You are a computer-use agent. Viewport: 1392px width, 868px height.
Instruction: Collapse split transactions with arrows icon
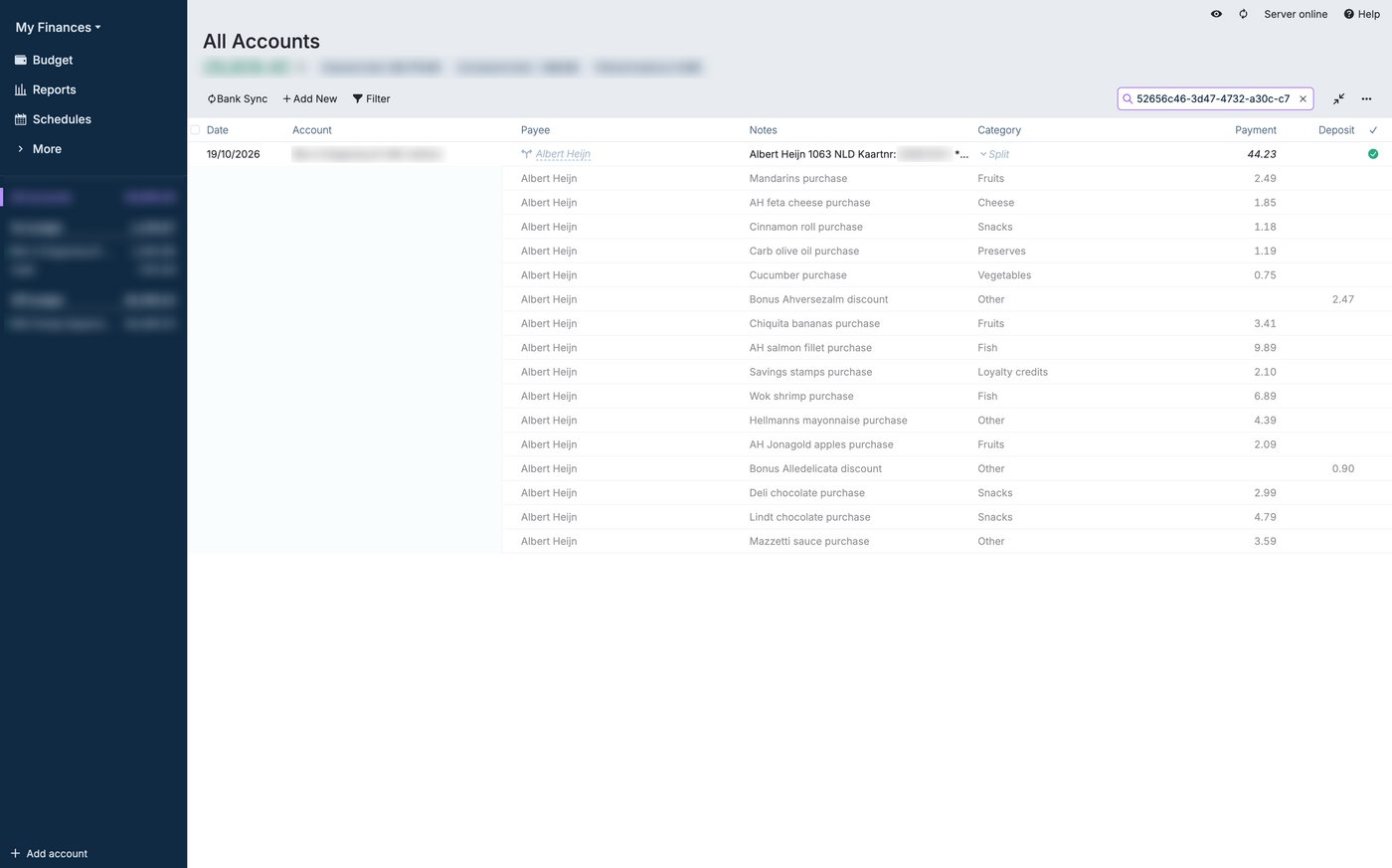tap(1339, 98)
